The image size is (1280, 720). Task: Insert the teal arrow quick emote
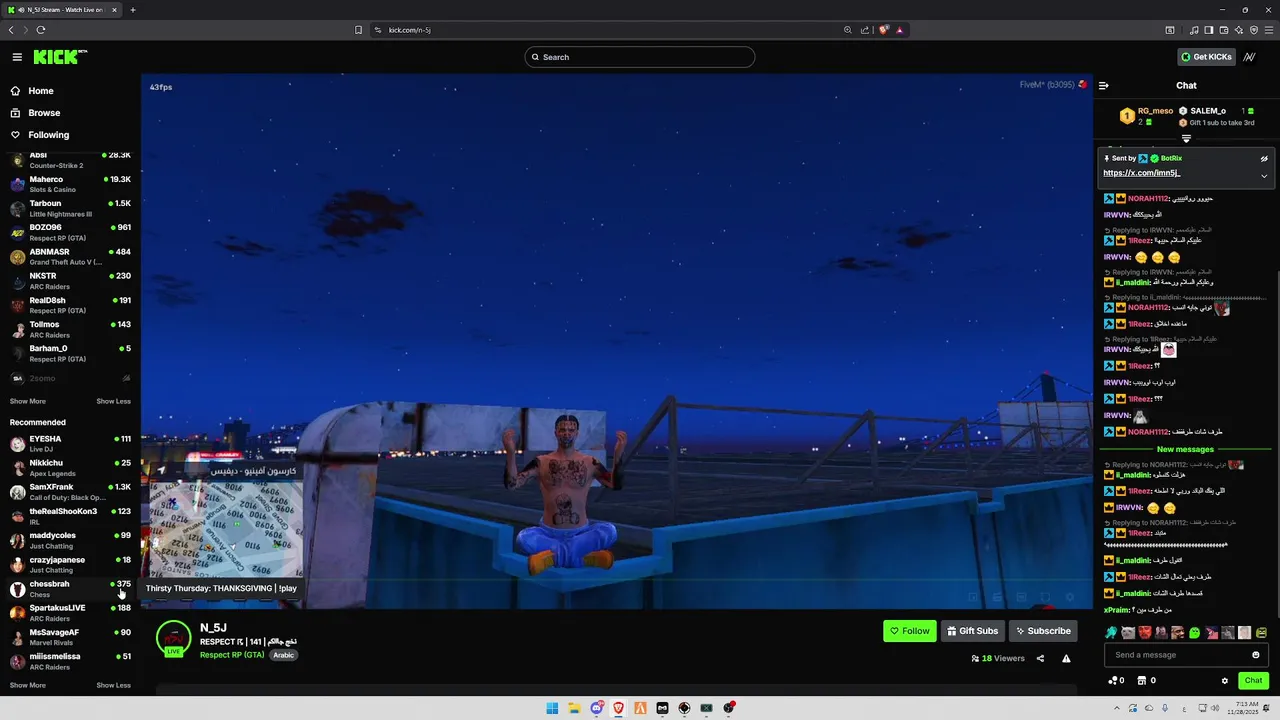click(x=1111, y=633)
